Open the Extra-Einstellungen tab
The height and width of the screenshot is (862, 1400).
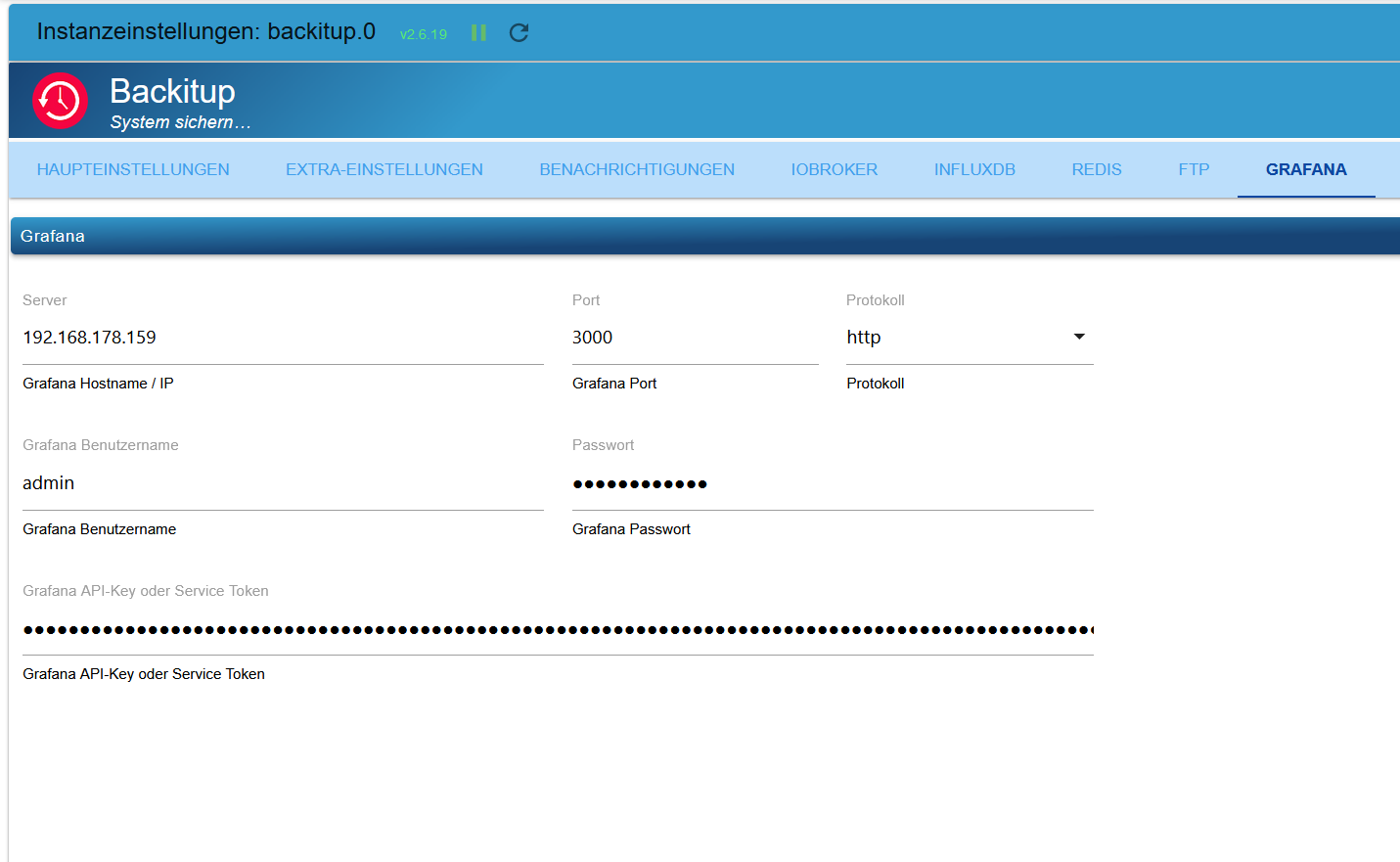pos(384,169)
